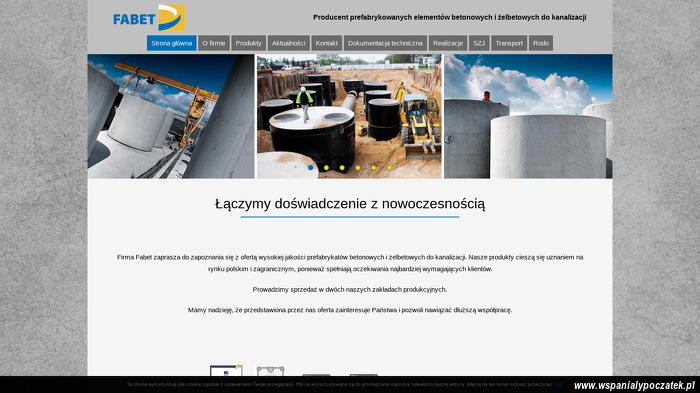Viewport: 700px width, 393px height.
Task: Open the SZJ menu item
Action: tap(479, 43)
